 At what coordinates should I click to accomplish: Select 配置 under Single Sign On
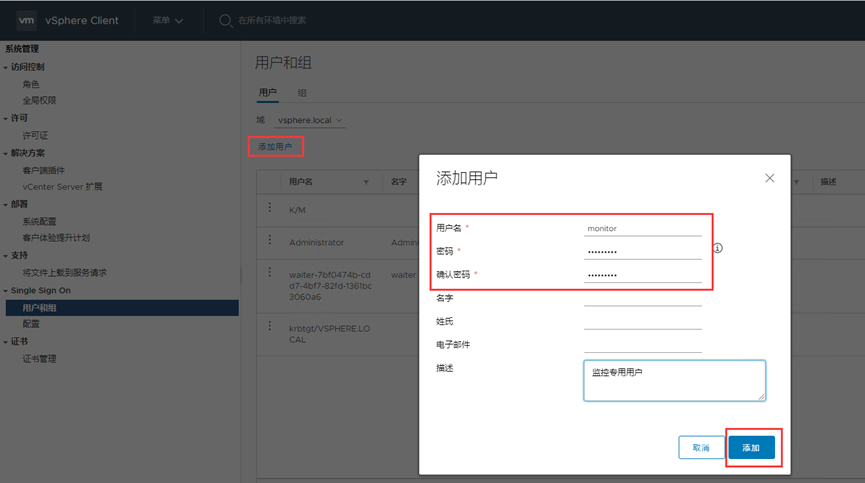click(31, 324)
